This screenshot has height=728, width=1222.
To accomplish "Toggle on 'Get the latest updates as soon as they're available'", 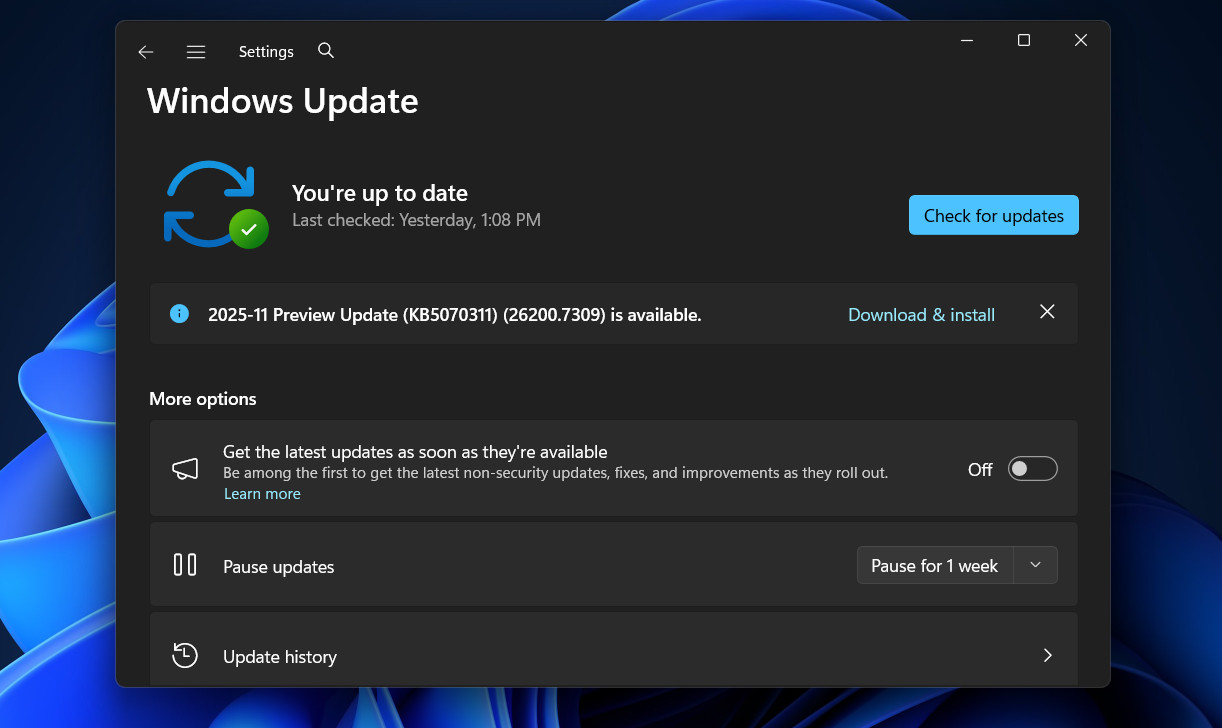I will (1032, 468).
